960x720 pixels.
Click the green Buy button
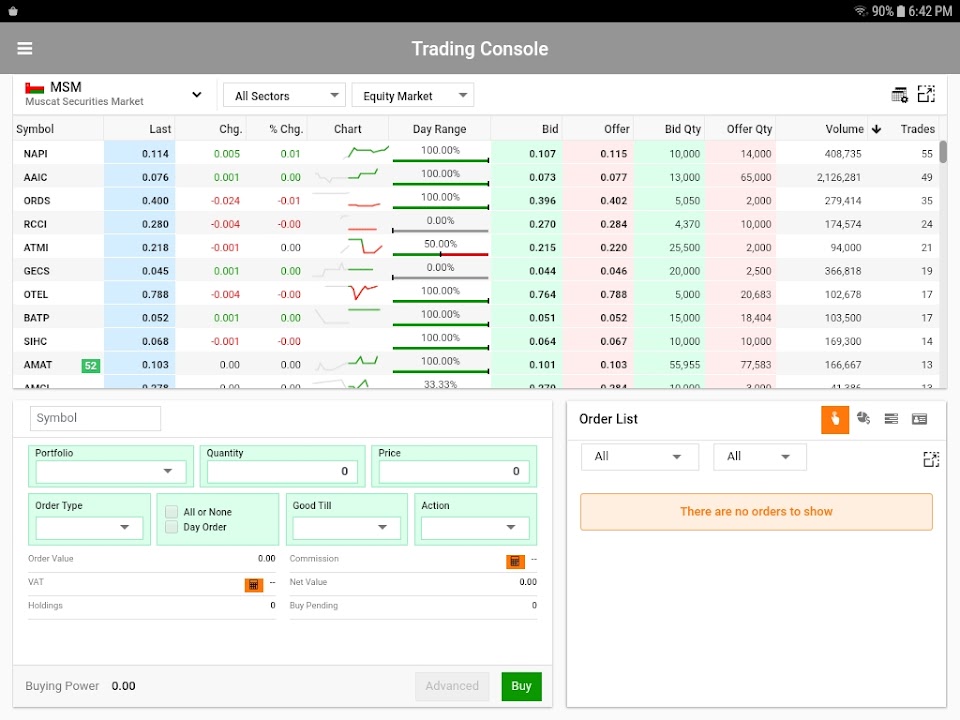pos(521,686)
